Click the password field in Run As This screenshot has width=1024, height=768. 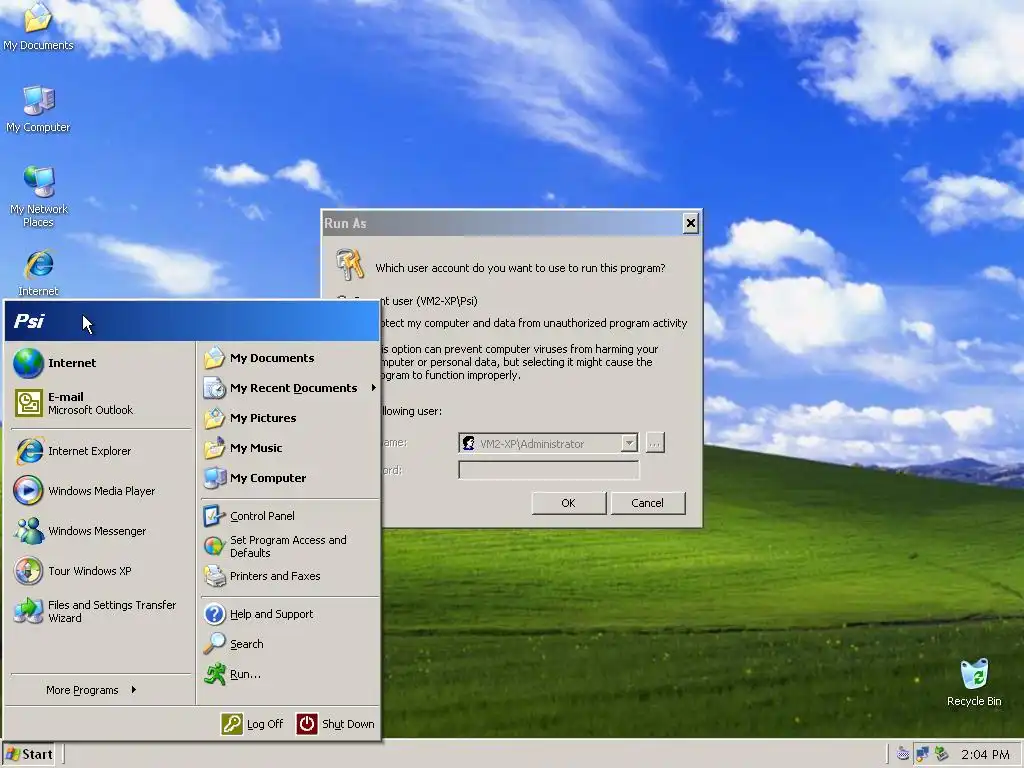point(549,470)
